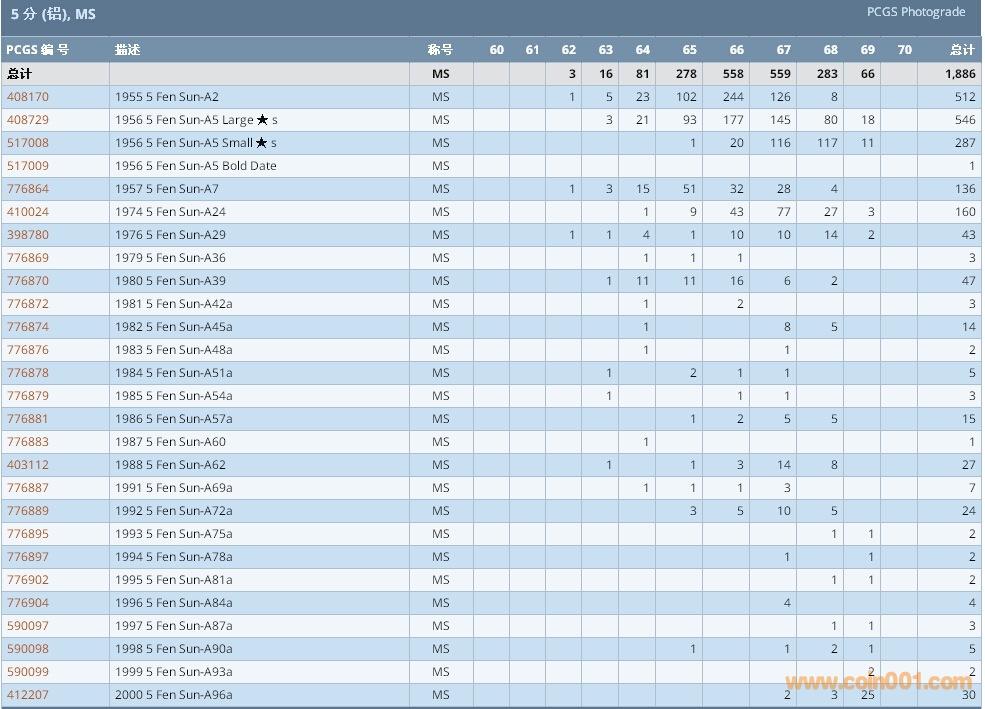Select PCGS number 517008
This screenshot has width=985, height=709.
(x=28, y=143)
